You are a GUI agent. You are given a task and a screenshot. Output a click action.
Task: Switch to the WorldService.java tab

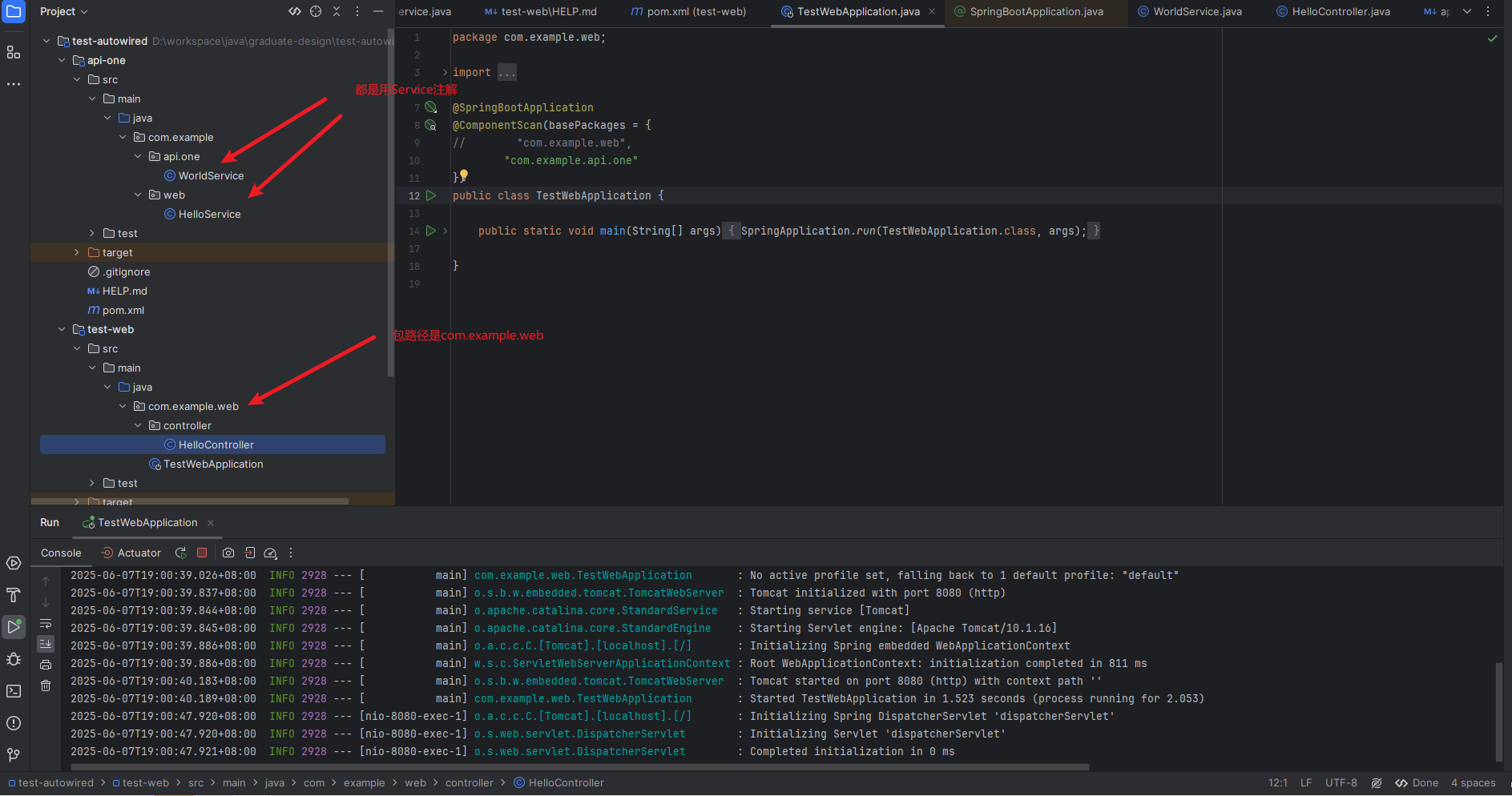point(1190,11)
